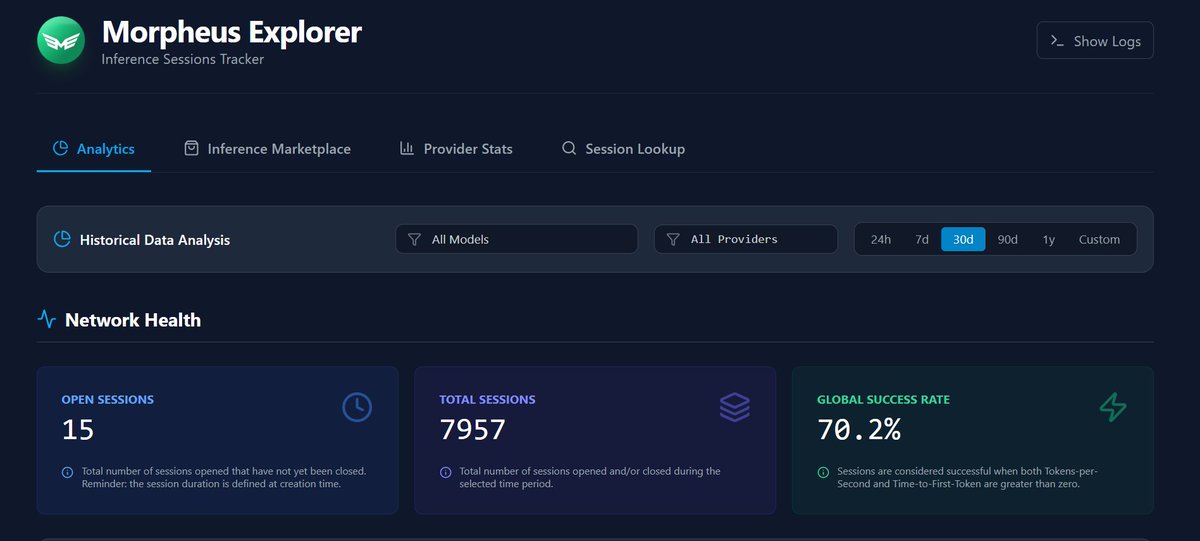Select the 90d time range
The height and width of the screenshot is (541, 1200).
pos(1008,240)
